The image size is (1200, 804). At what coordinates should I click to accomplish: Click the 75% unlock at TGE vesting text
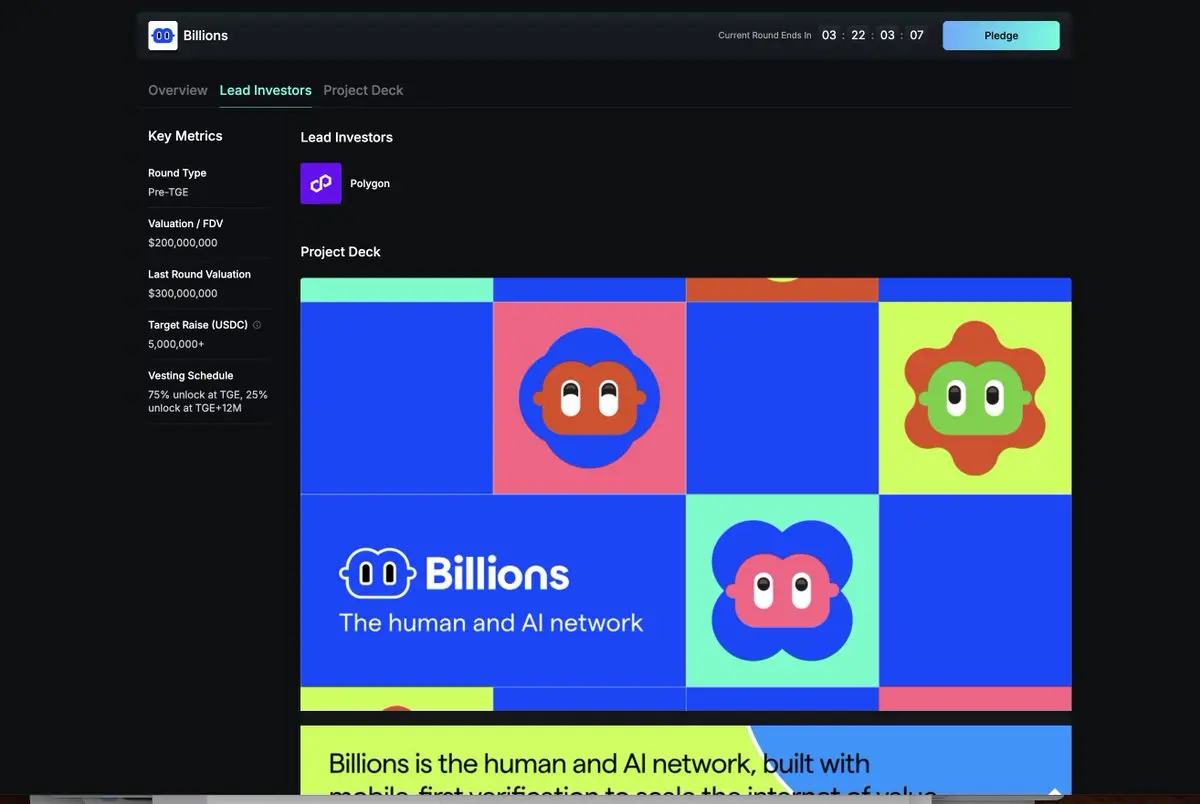click(x=208, y=401)
